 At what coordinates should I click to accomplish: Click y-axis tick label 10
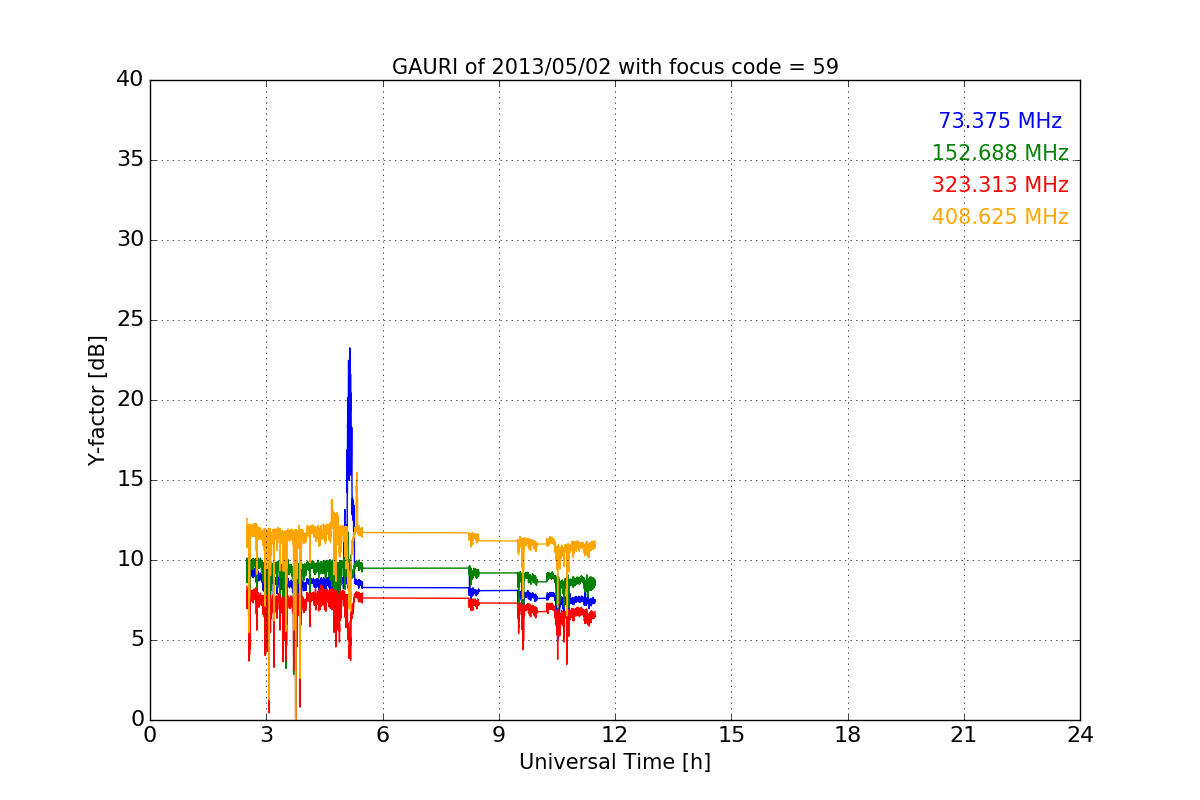(x=130, y=560)
